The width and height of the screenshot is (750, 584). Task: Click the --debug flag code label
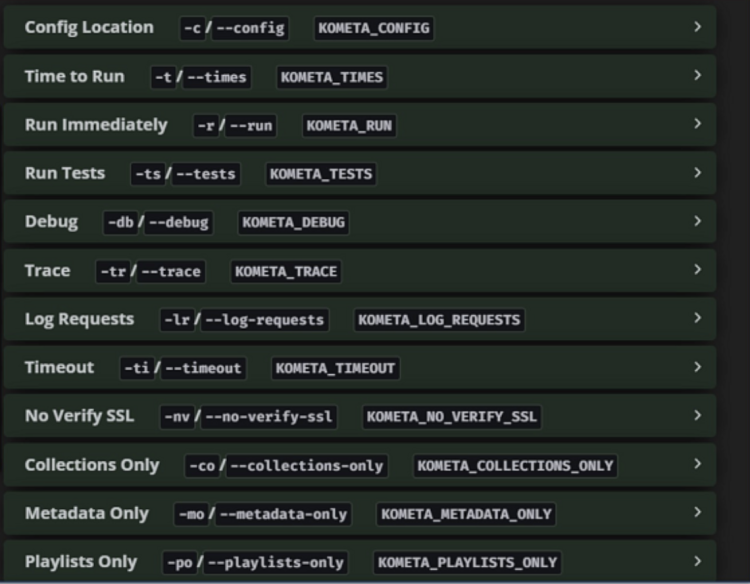click(x=178, y=222)
